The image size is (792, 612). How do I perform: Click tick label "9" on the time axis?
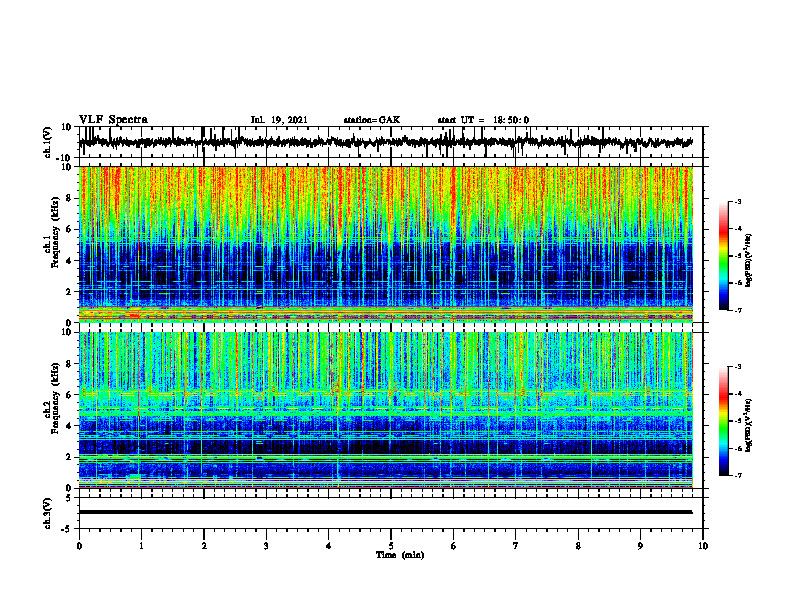(x=640, y=546)
